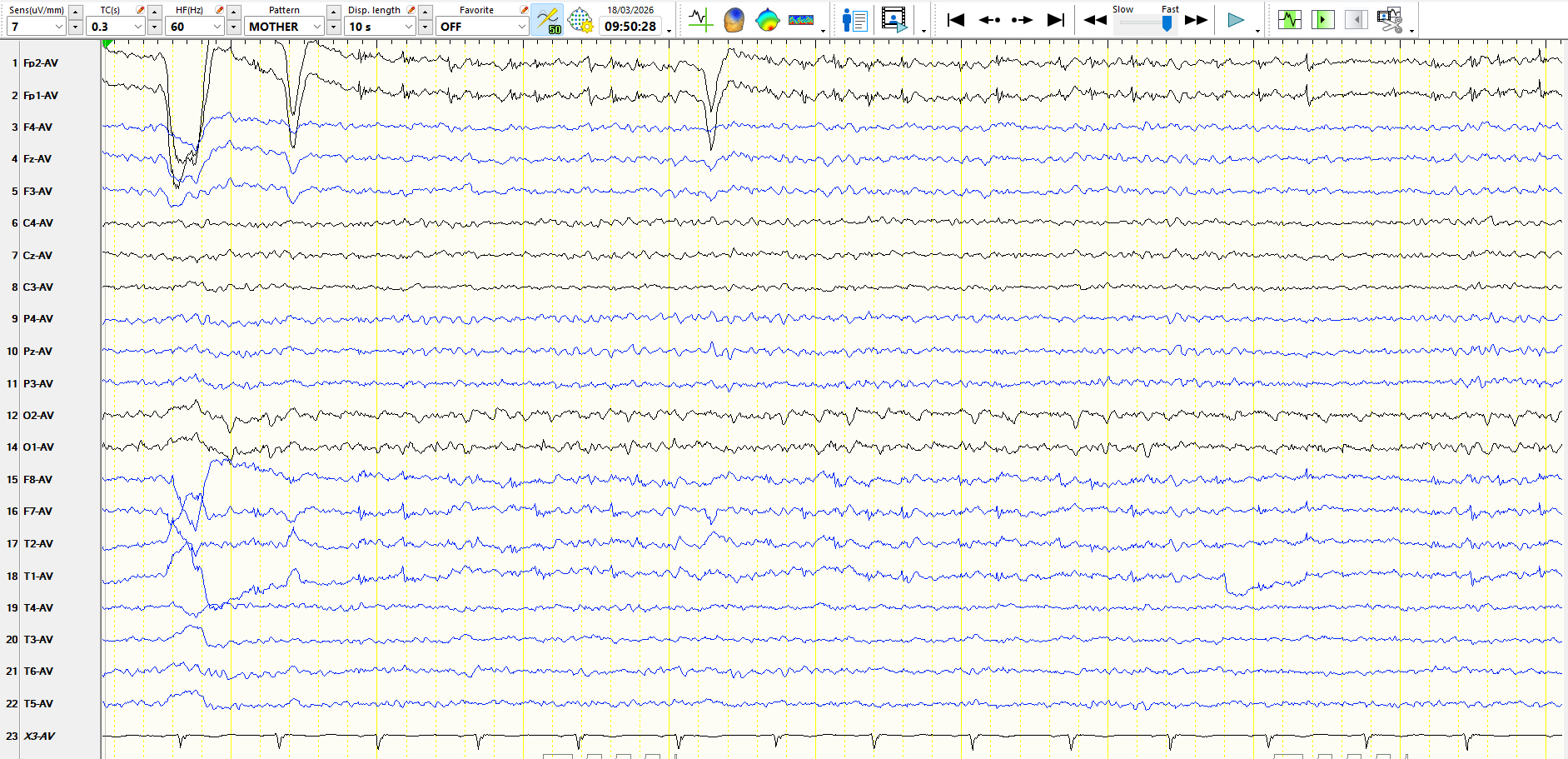Select the Fp1-AV channel label
Image resolution: width=1568 pixels, height=759 pixels.
coord(41,96)
